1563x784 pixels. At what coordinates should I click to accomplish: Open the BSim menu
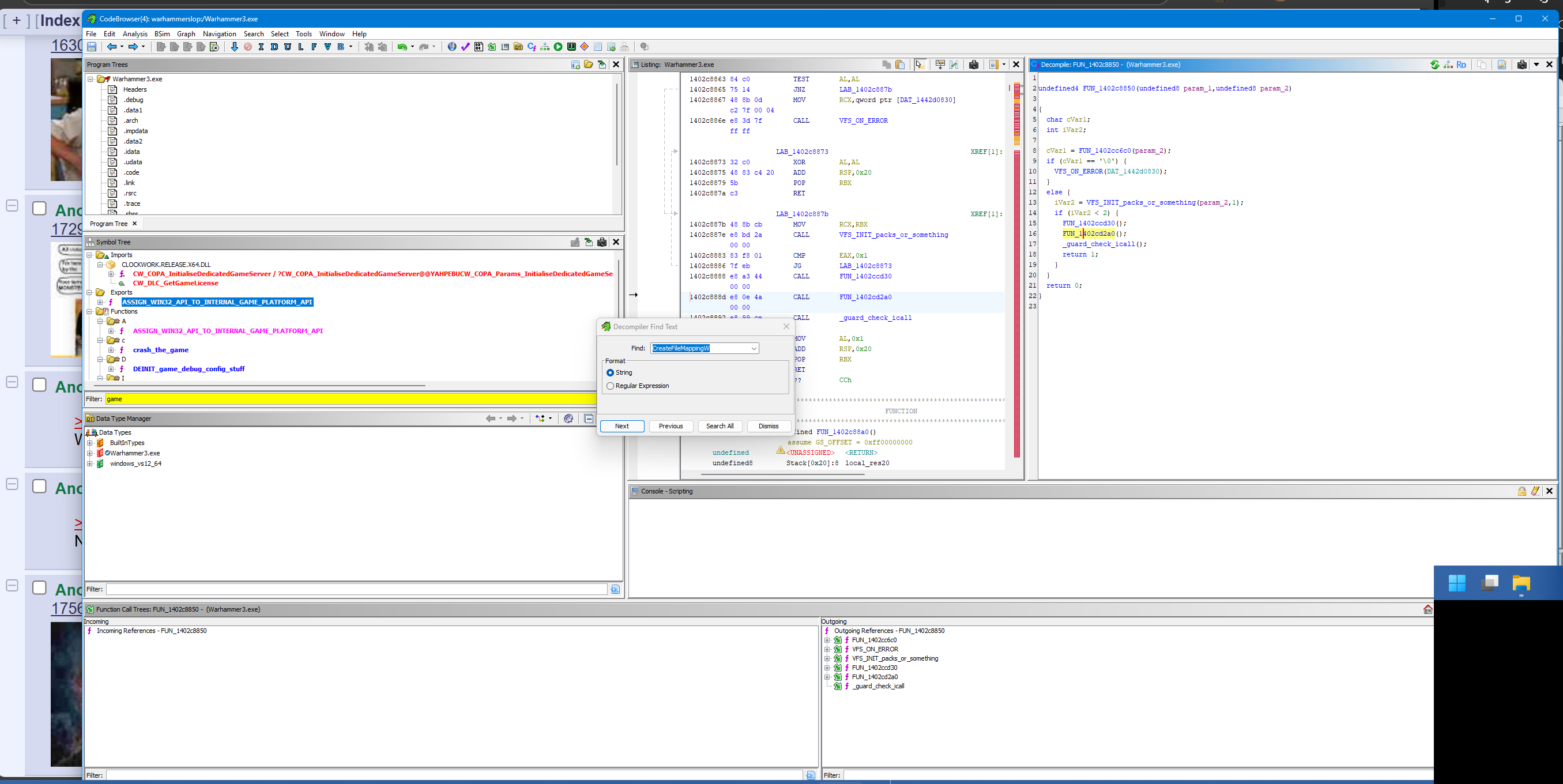(x=162, y=34)
